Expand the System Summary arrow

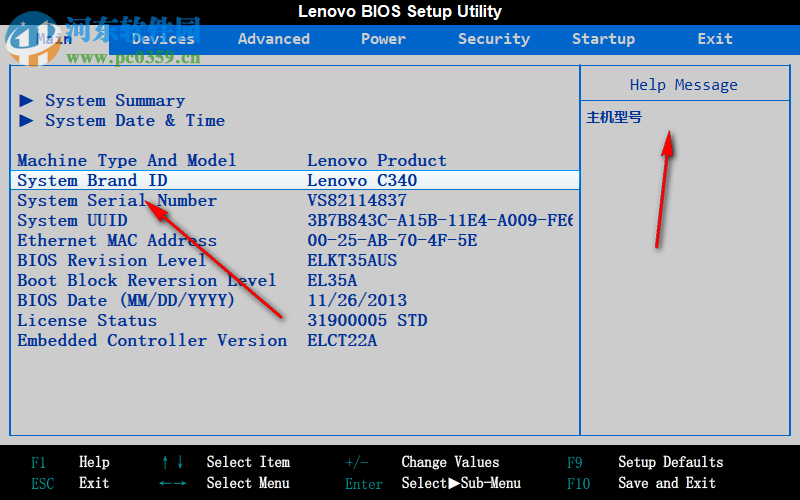click(x=27, y=101)
